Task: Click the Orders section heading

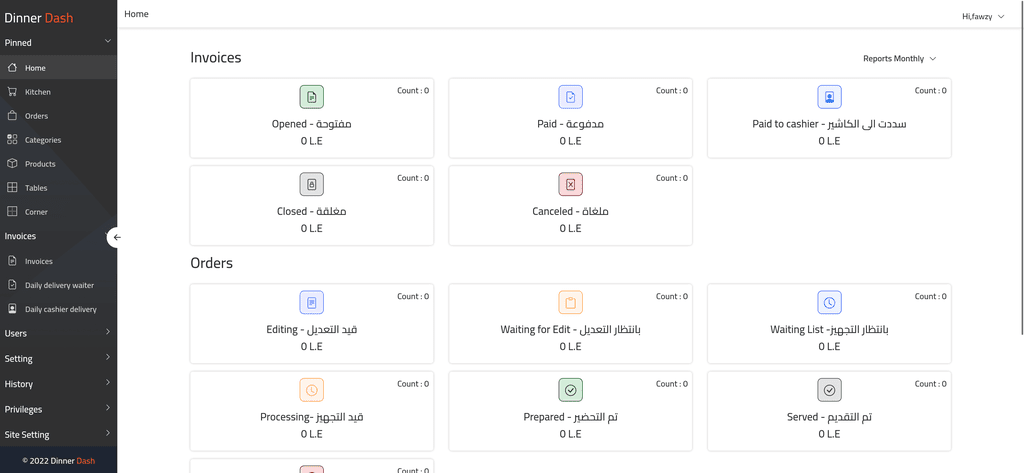Action: [x=212, y=263]
